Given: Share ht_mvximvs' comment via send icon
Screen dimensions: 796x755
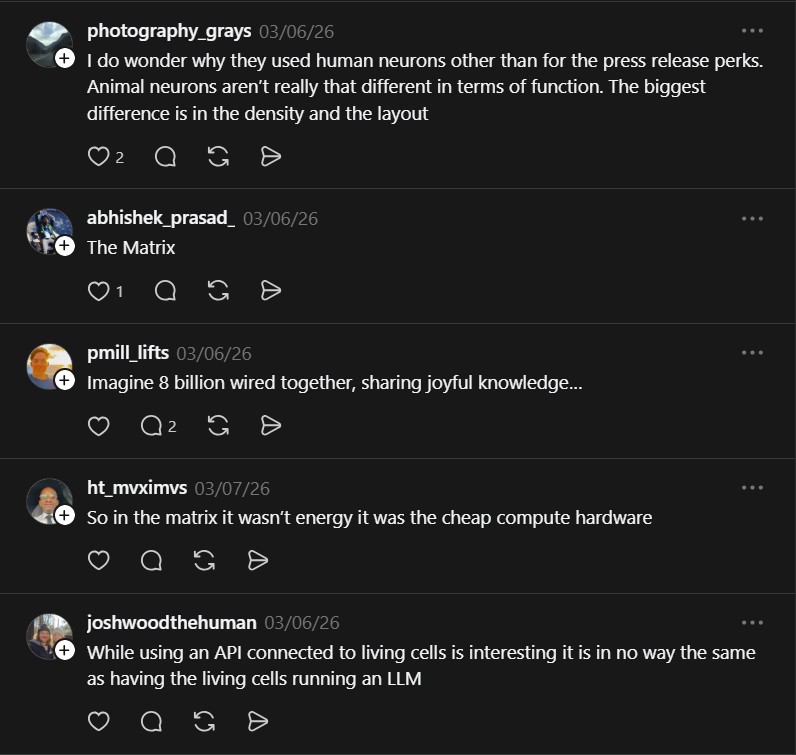Looking at the screenshot, I should 257,560.
